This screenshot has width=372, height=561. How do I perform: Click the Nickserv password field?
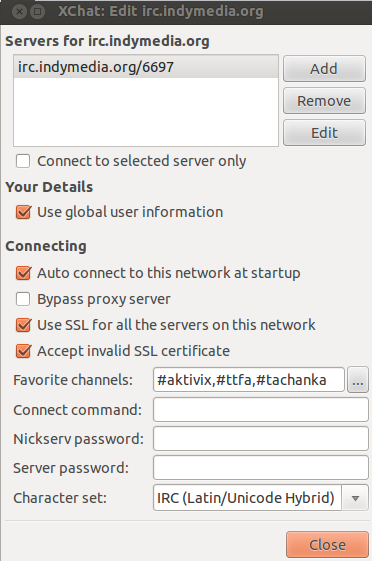(x=261, y=439)
